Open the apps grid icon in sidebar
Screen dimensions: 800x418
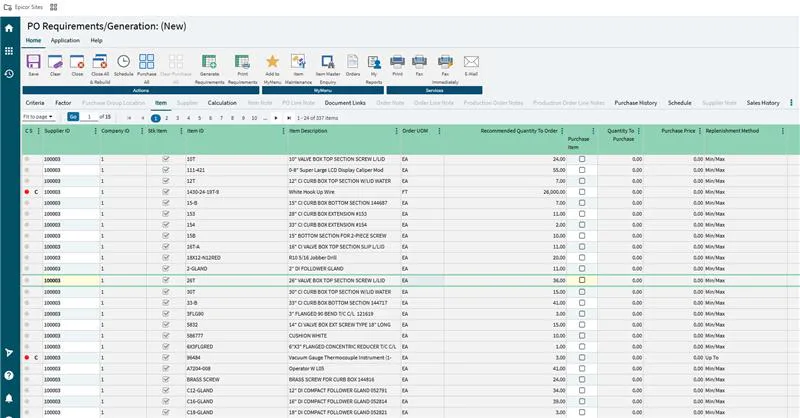click(x=9, y=51)
